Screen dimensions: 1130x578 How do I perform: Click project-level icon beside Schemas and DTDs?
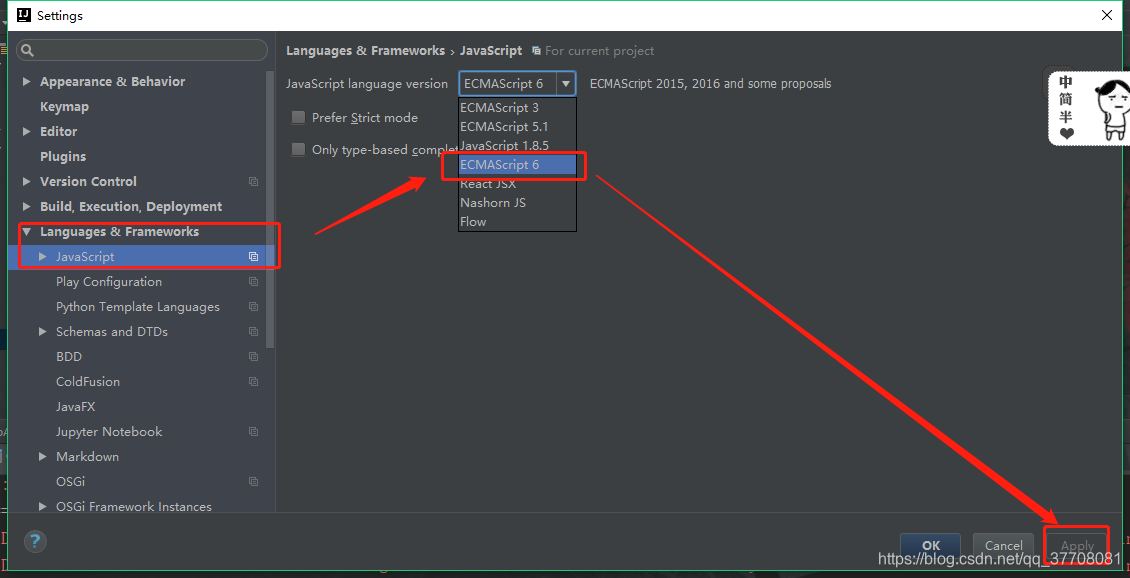click(x=253, y=332)
